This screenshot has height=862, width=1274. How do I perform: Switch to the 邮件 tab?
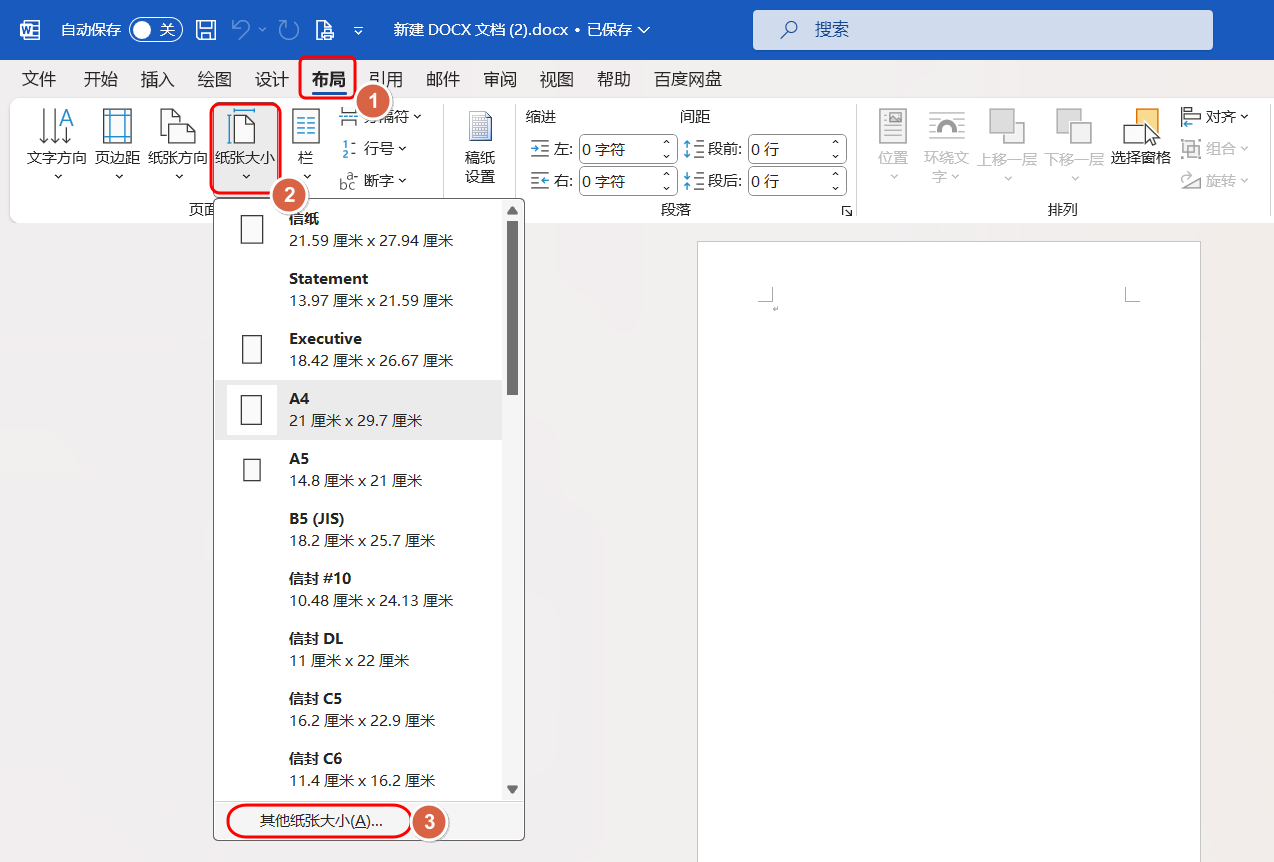tap(443, 79)
